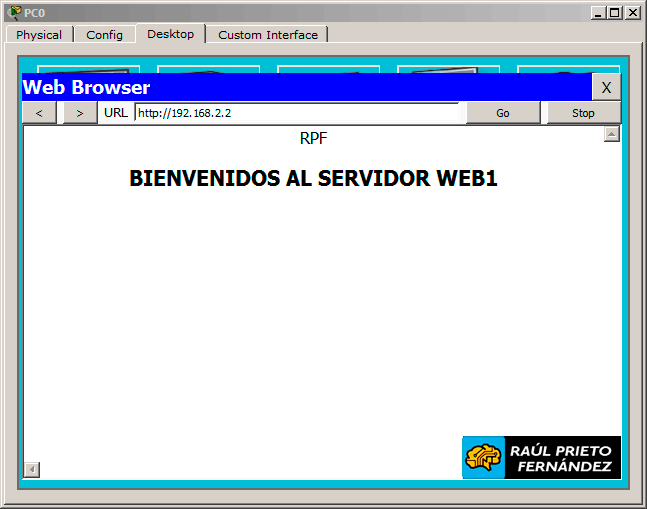This screenshot has width=647, height=509.
Task: Click the PC0 title bar icon
Action: [x=13, y=12]
